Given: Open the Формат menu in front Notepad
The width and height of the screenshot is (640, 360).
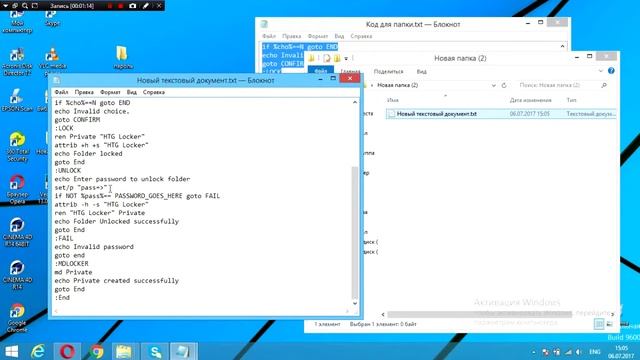Looking at the screenshot, I should 110,92.
